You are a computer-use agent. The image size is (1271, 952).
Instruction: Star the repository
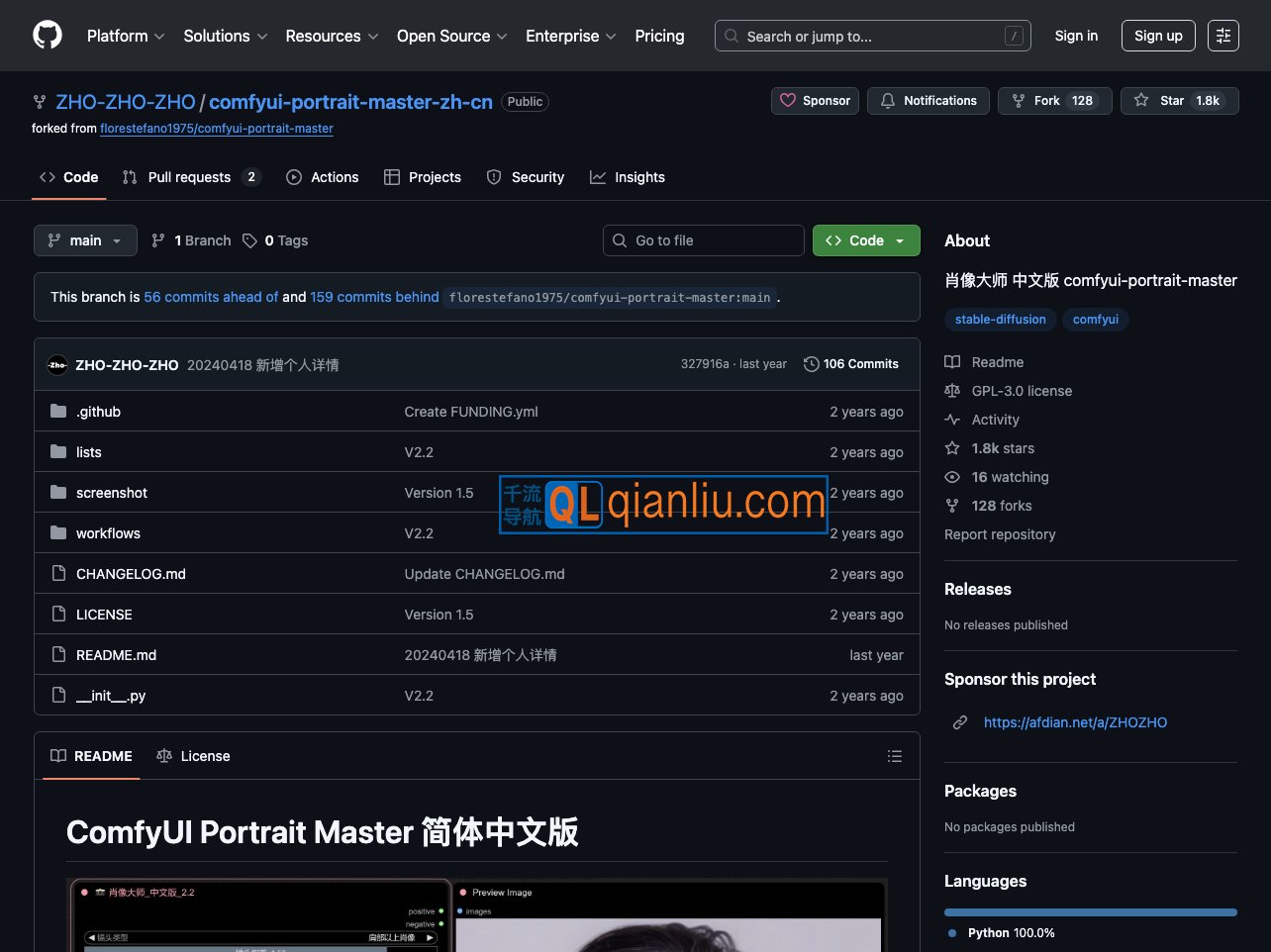1179,101
